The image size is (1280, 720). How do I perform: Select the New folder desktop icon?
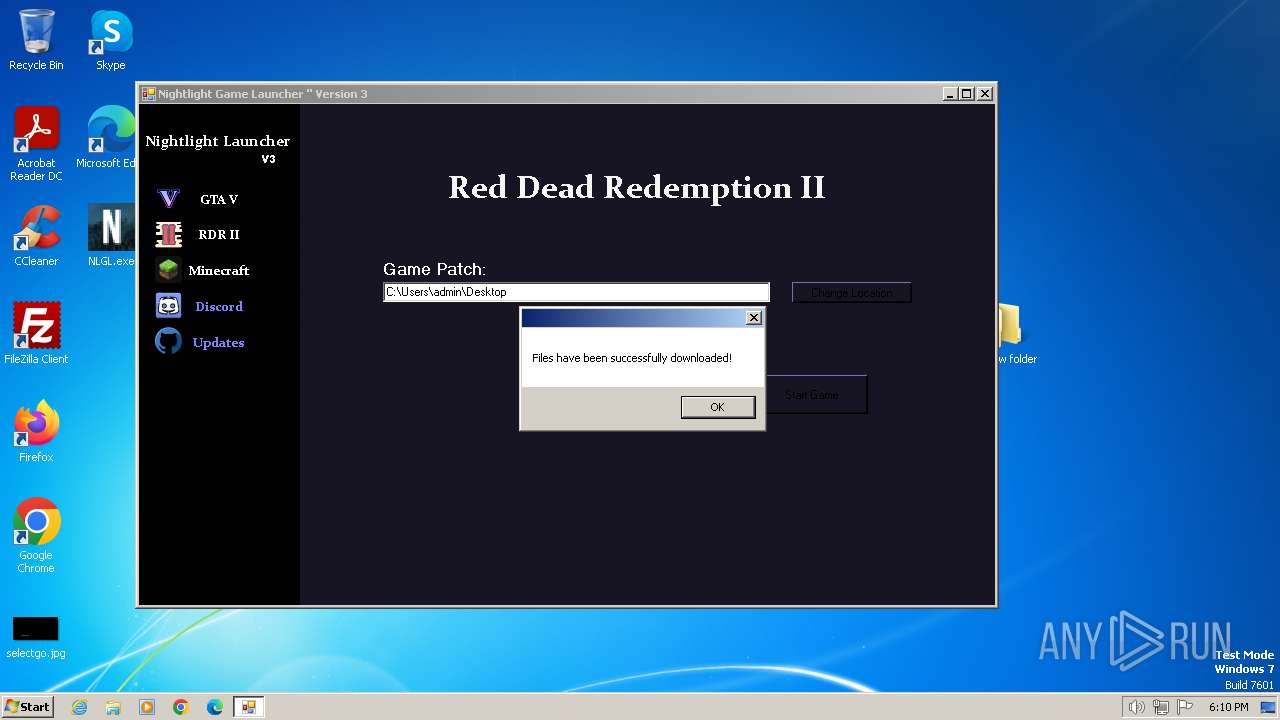1015,334
